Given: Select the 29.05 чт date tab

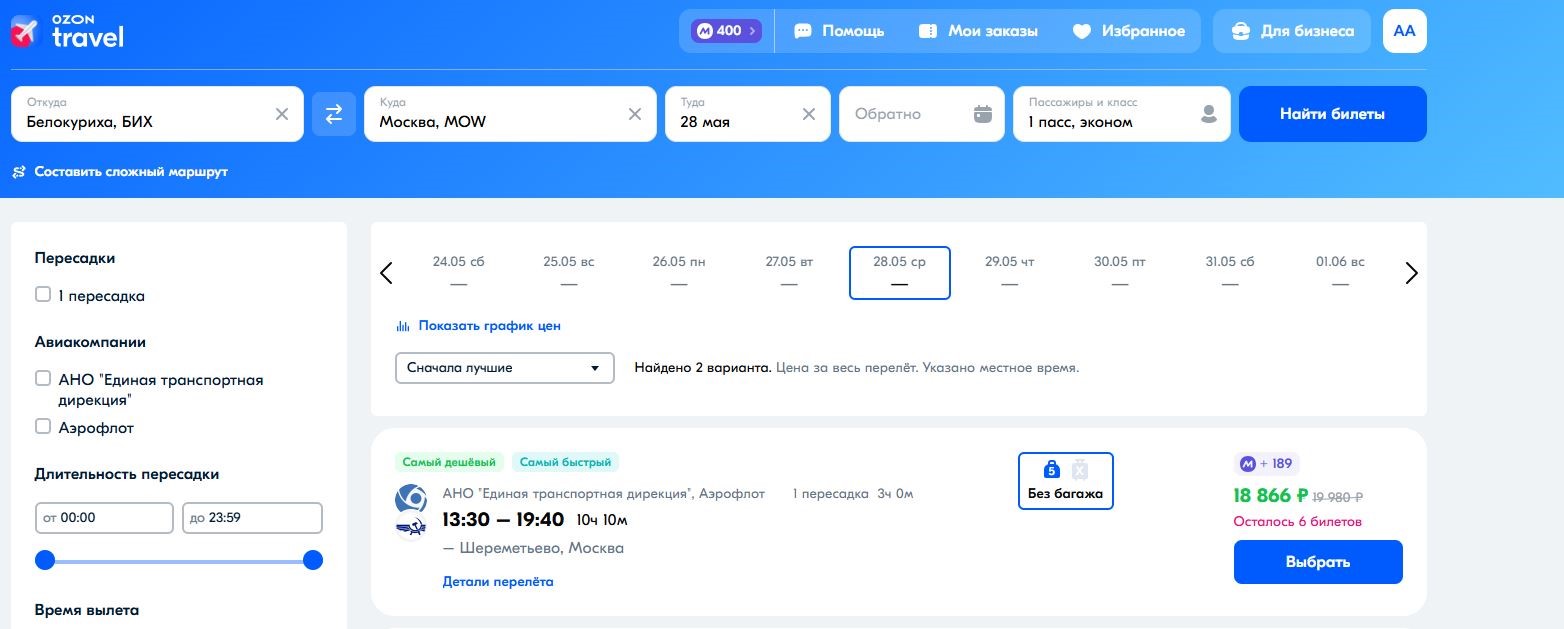Looking at the screenshot, I should click(1009, 272).
